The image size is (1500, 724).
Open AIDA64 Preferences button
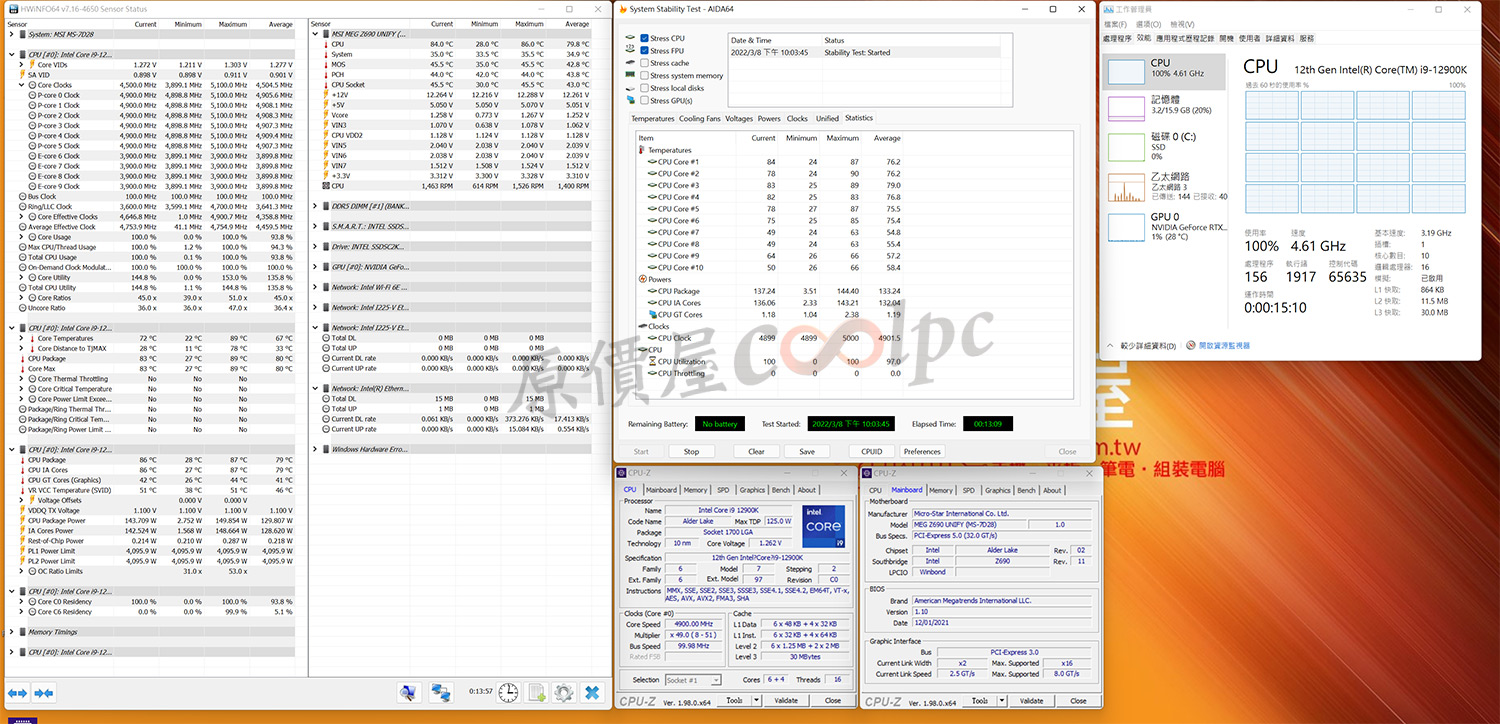922,451
